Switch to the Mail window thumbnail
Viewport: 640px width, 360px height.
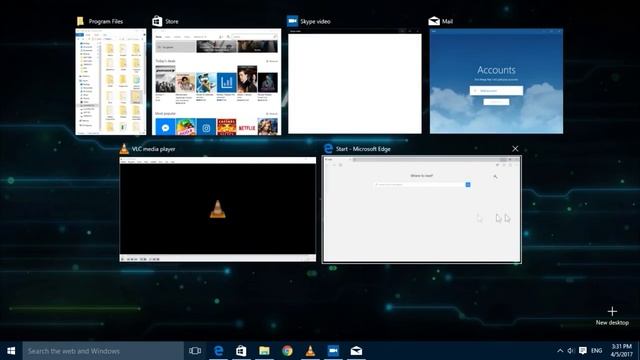pos(496,81)
